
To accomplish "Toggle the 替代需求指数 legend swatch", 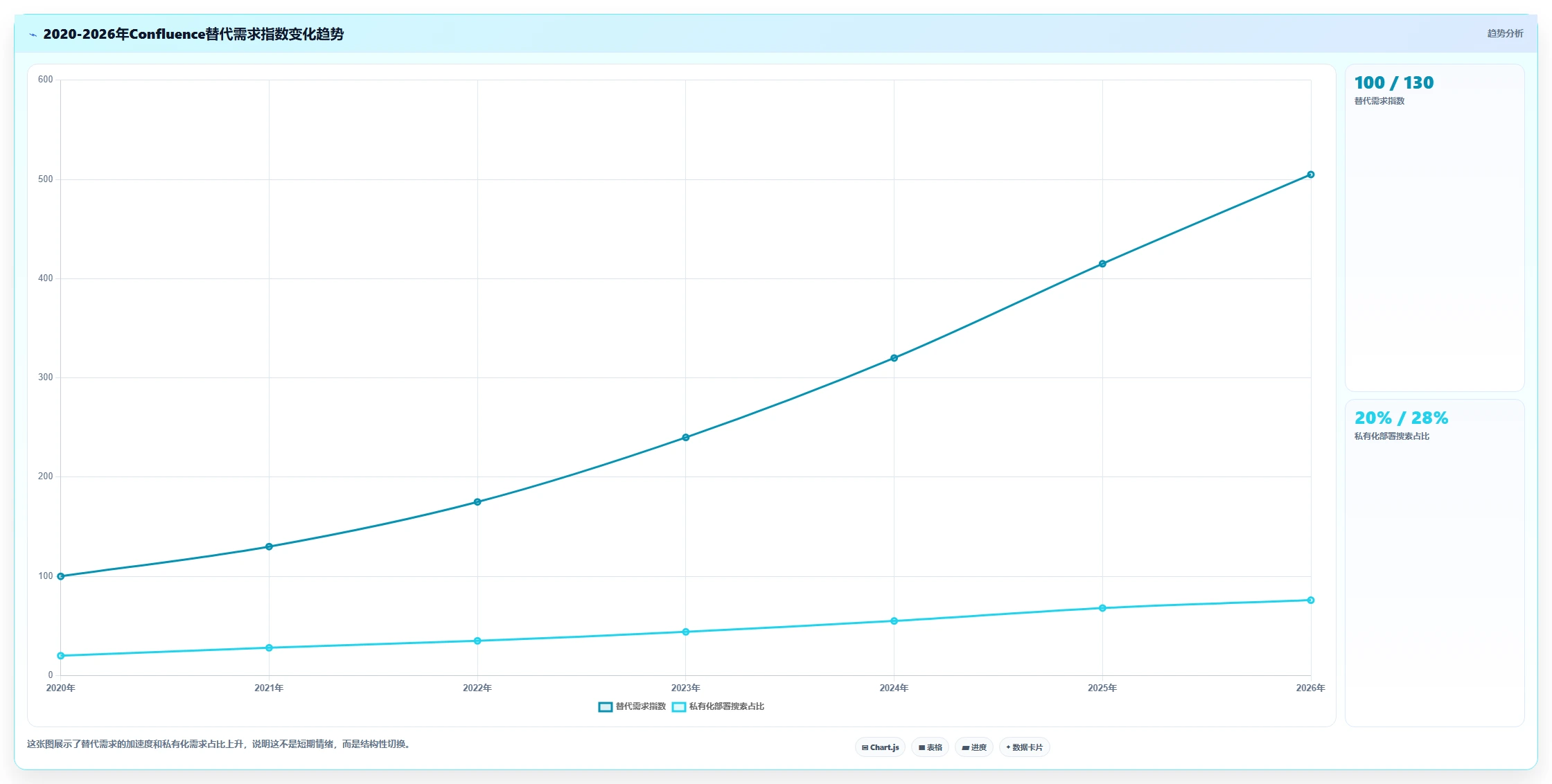I will (605, 706).
